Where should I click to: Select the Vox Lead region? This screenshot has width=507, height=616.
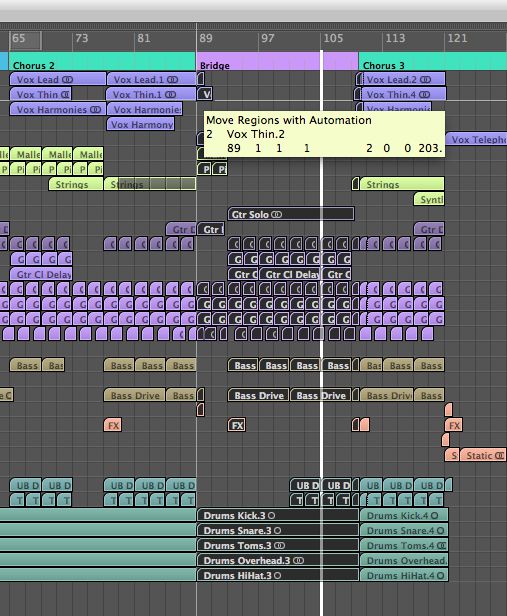point(58,79)
